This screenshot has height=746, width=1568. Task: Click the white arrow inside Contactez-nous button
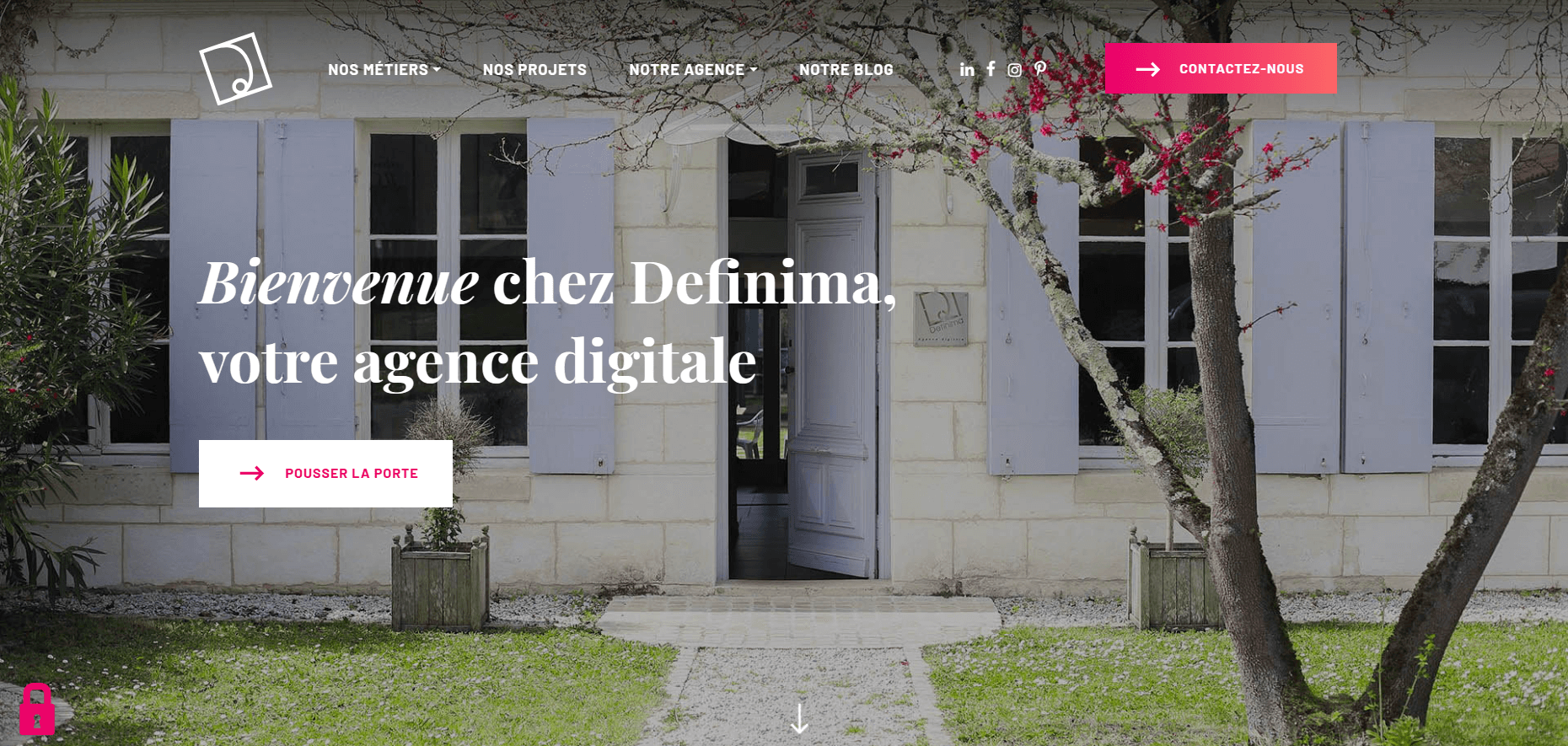[x=1148, y=69]
